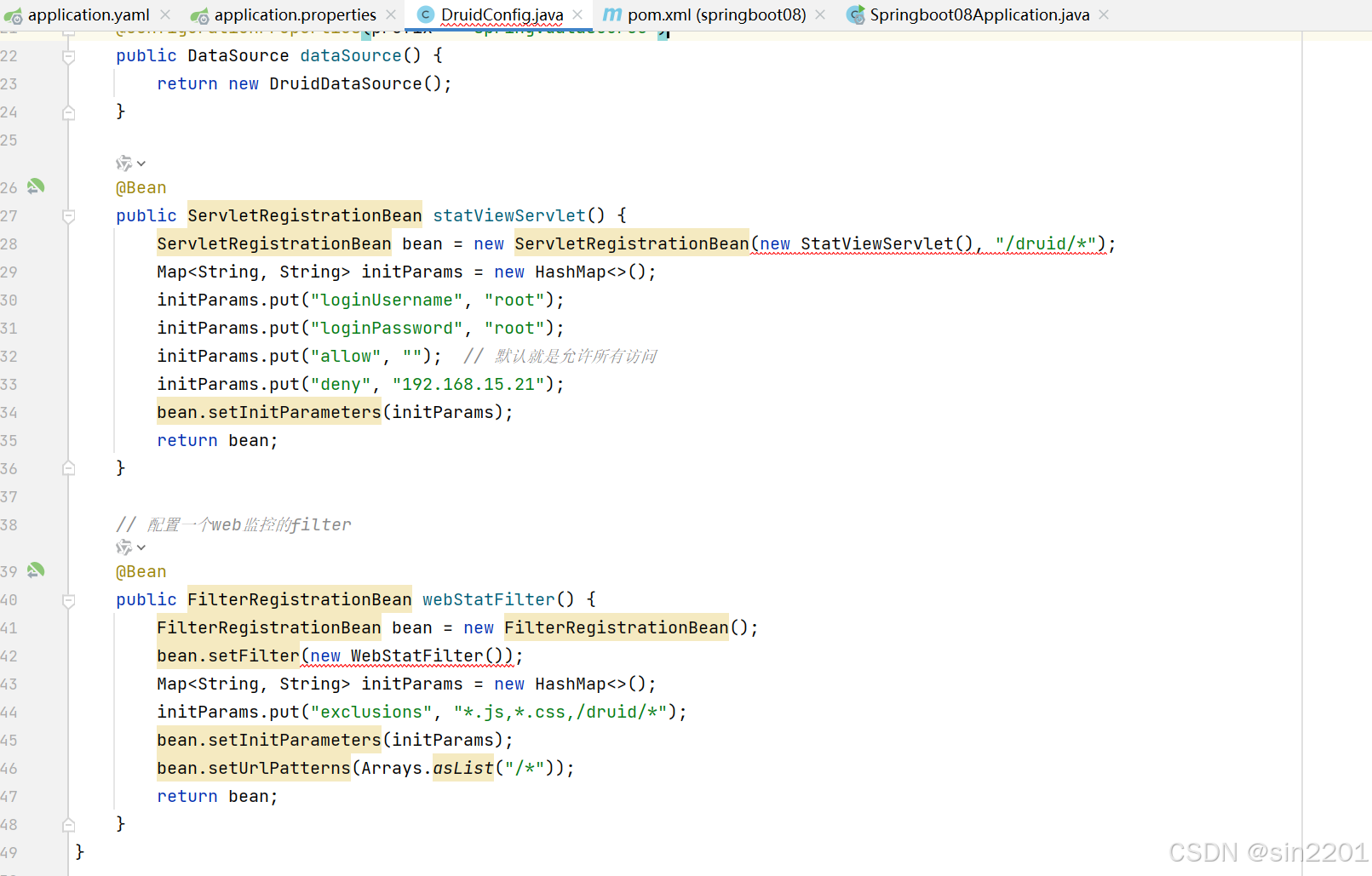Click the Maven icon on pom.xml tab

coord(612,14)
